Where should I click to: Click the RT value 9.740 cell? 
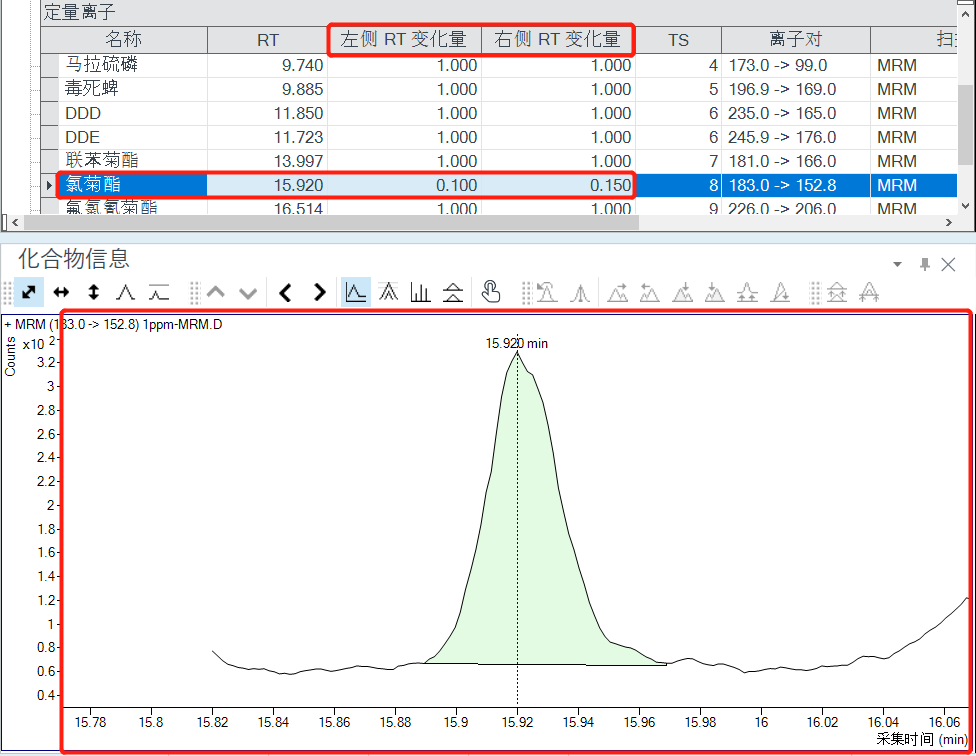click(x=268, y=65)
